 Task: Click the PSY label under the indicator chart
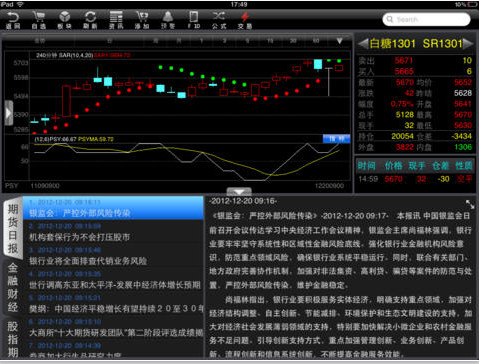[x=12, y=186]
